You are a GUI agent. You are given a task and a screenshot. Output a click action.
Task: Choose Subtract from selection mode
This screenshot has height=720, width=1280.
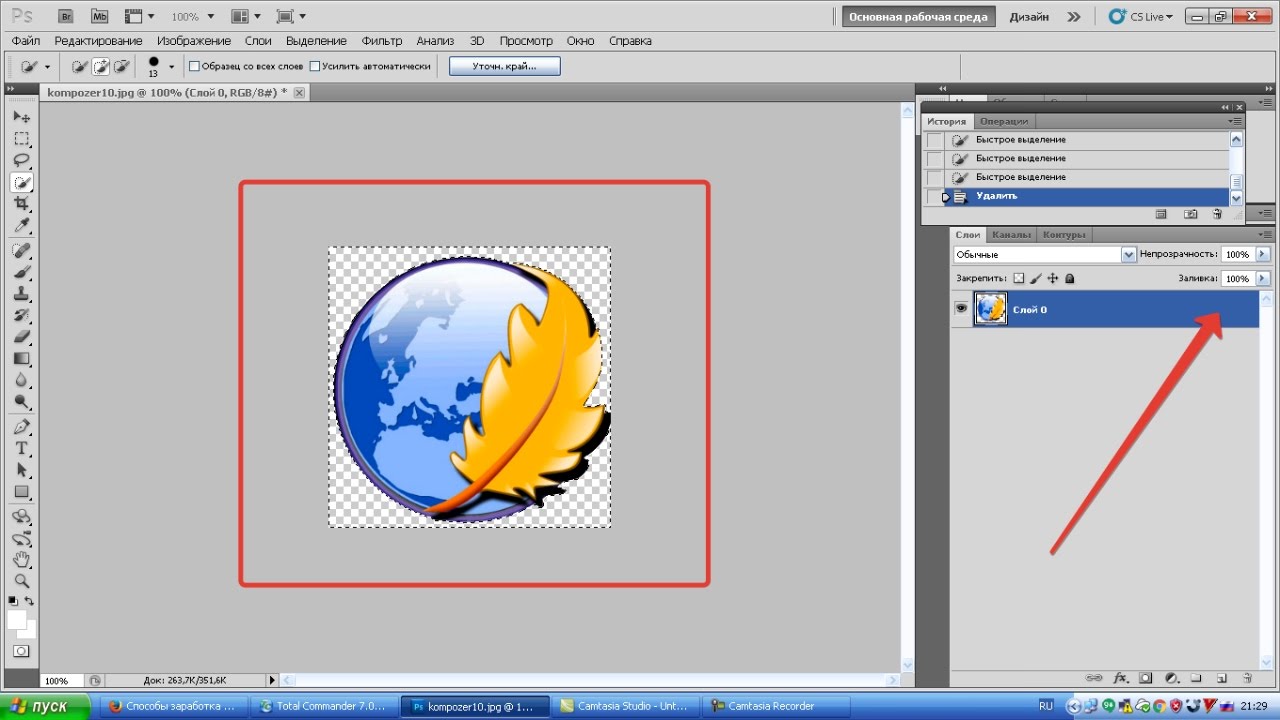coord(122,66)
